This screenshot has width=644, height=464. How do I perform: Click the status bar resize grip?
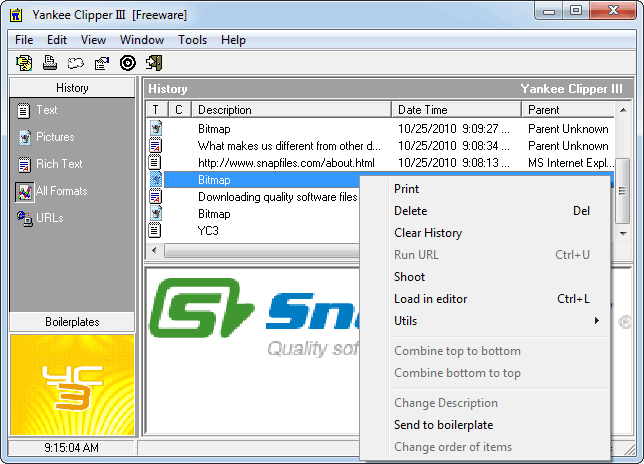629,449
